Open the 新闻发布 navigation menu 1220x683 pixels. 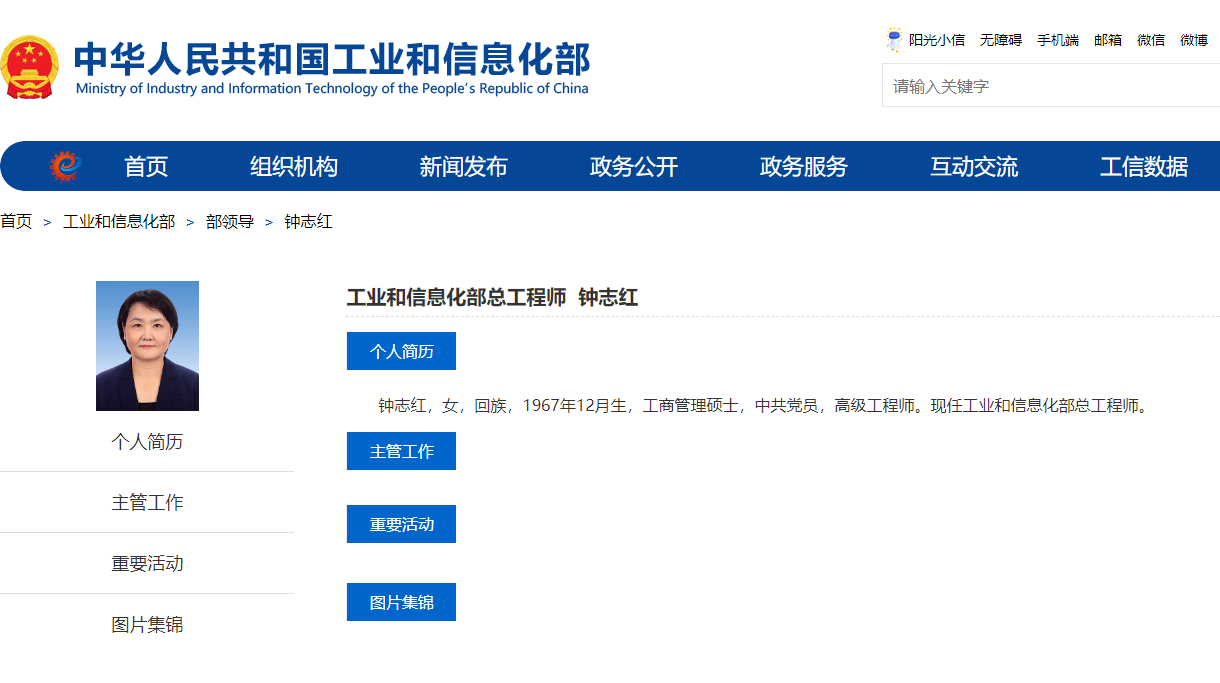464,167
